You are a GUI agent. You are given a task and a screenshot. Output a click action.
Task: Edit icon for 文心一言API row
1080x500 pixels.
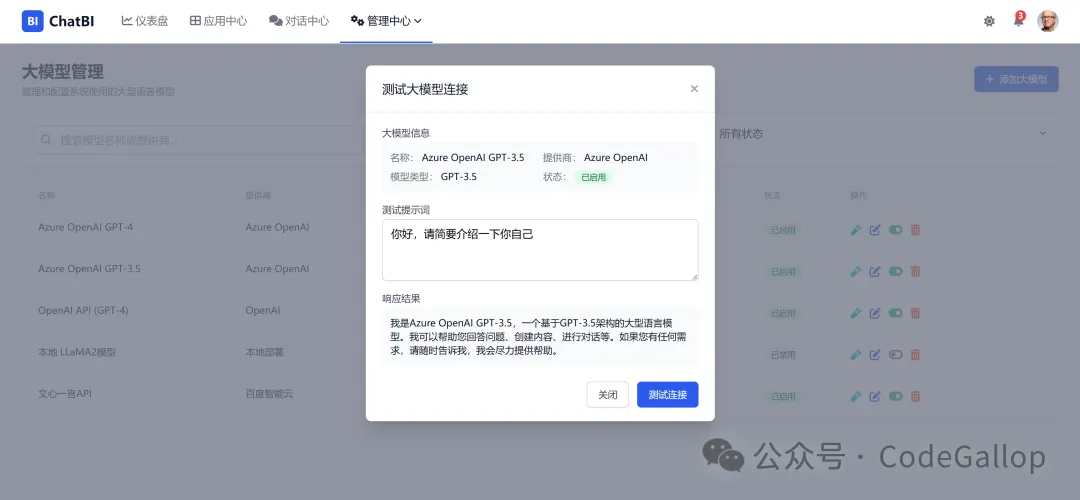point(875,397)
